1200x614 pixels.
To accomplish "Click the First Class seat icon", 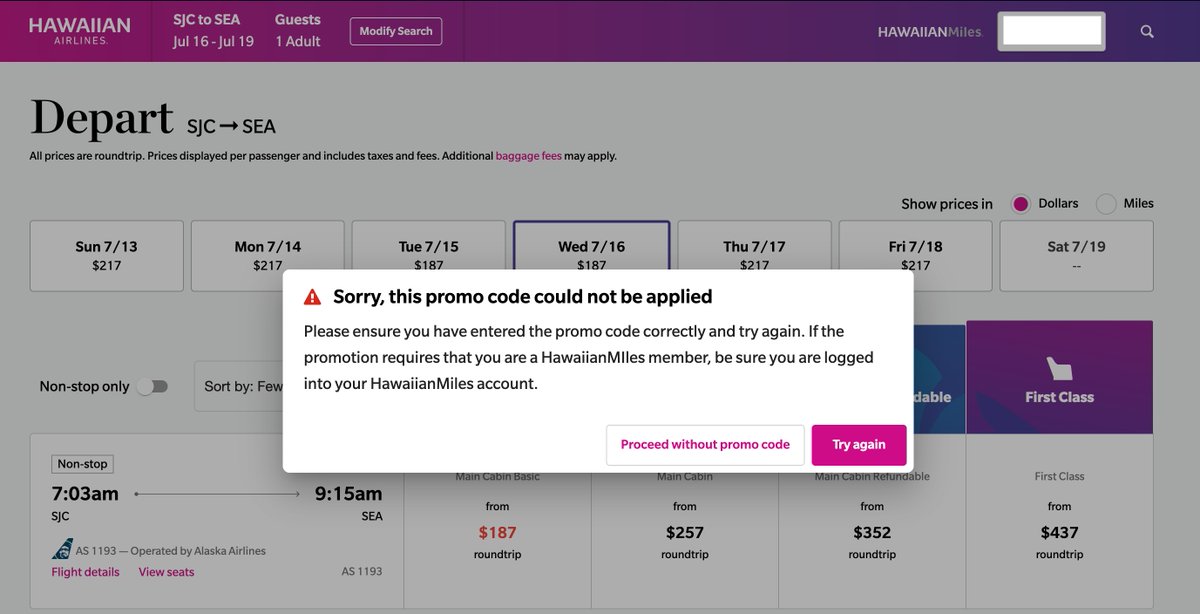I will (x=1059, y=368).
